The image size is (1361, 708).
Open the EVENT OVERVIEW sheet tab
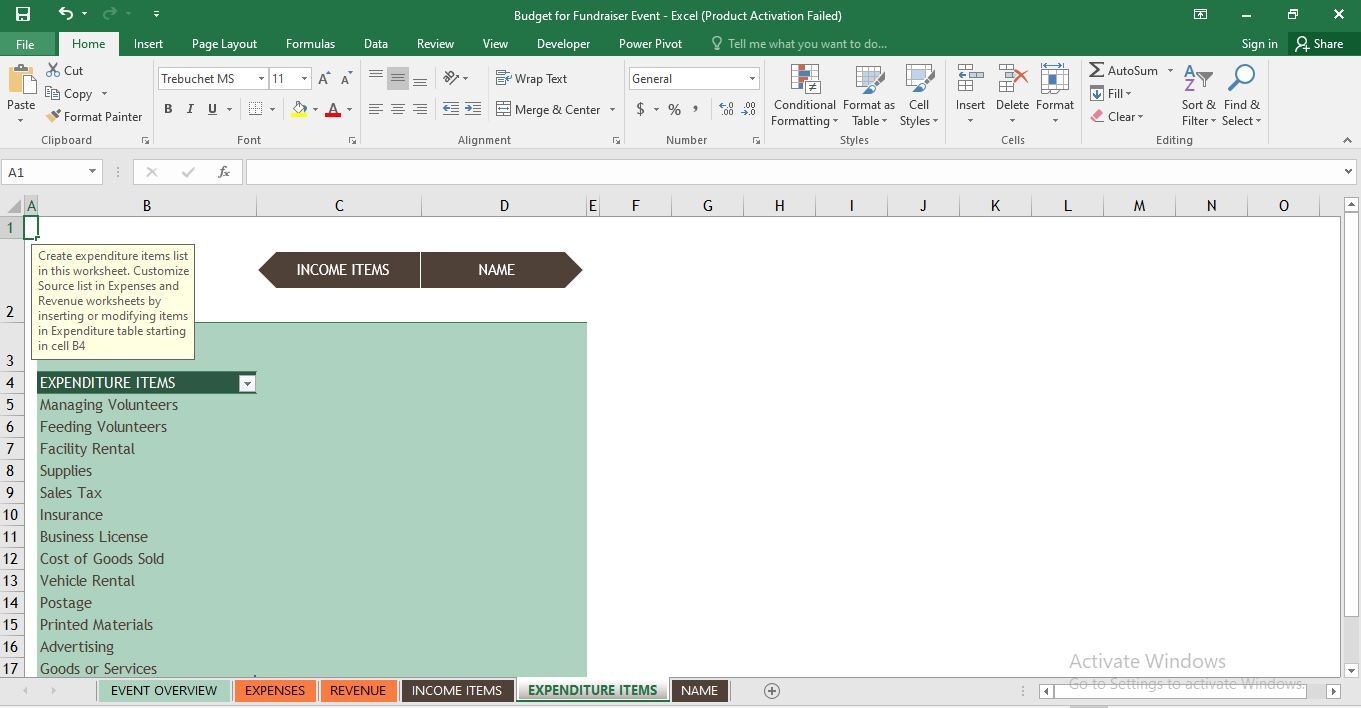pyautogui.click(x=163, y=690)
